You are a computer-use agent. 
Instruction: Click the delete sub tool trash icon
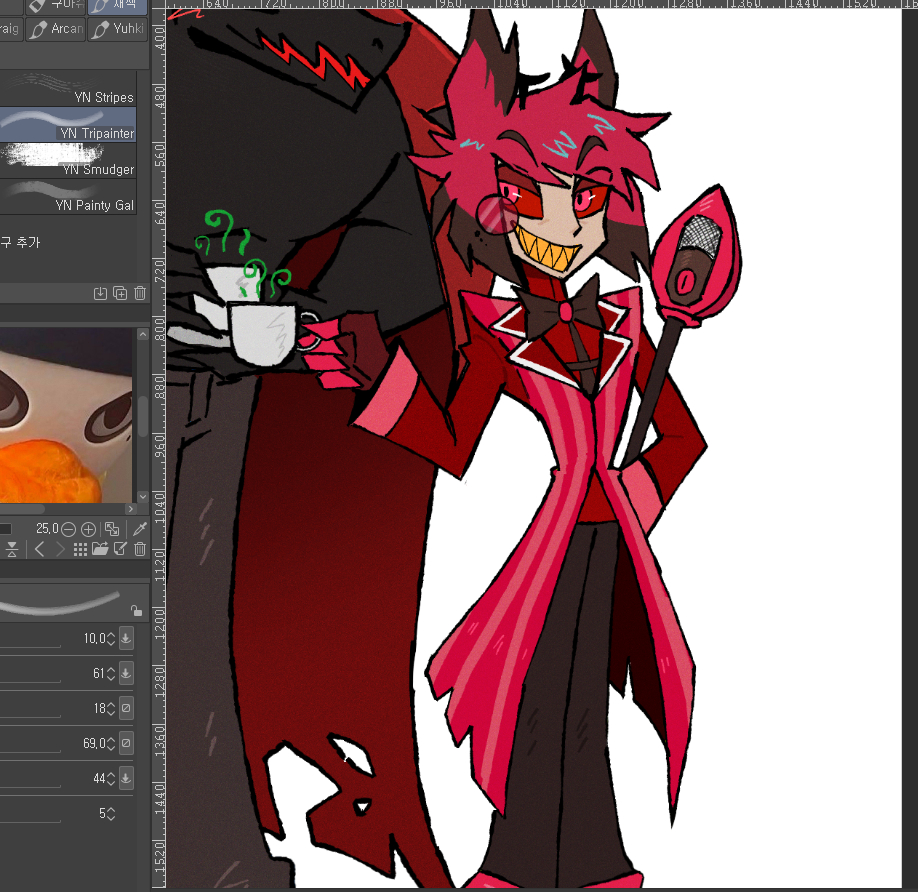140,293
